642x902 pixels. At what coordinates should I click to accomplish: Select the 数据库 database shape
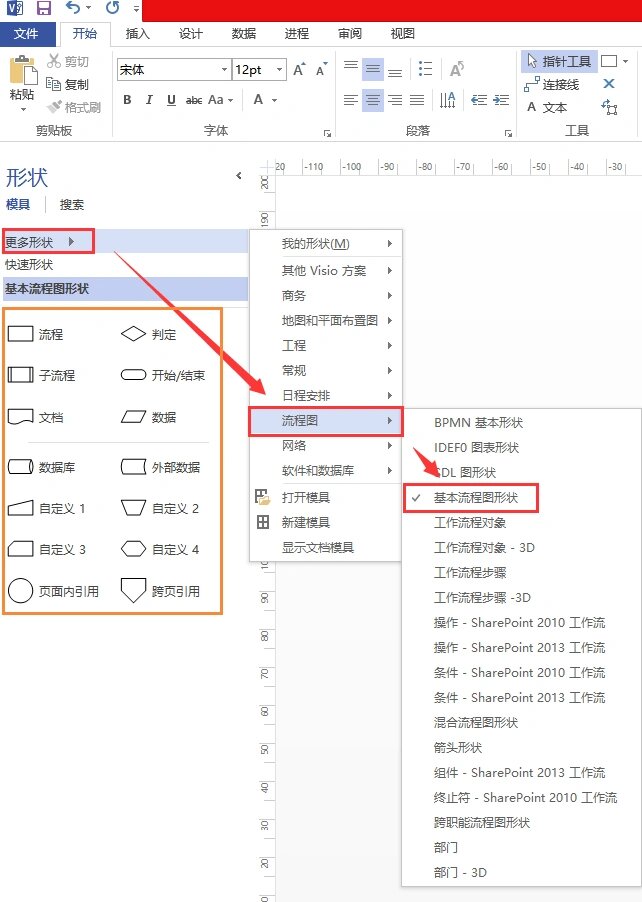42,467
